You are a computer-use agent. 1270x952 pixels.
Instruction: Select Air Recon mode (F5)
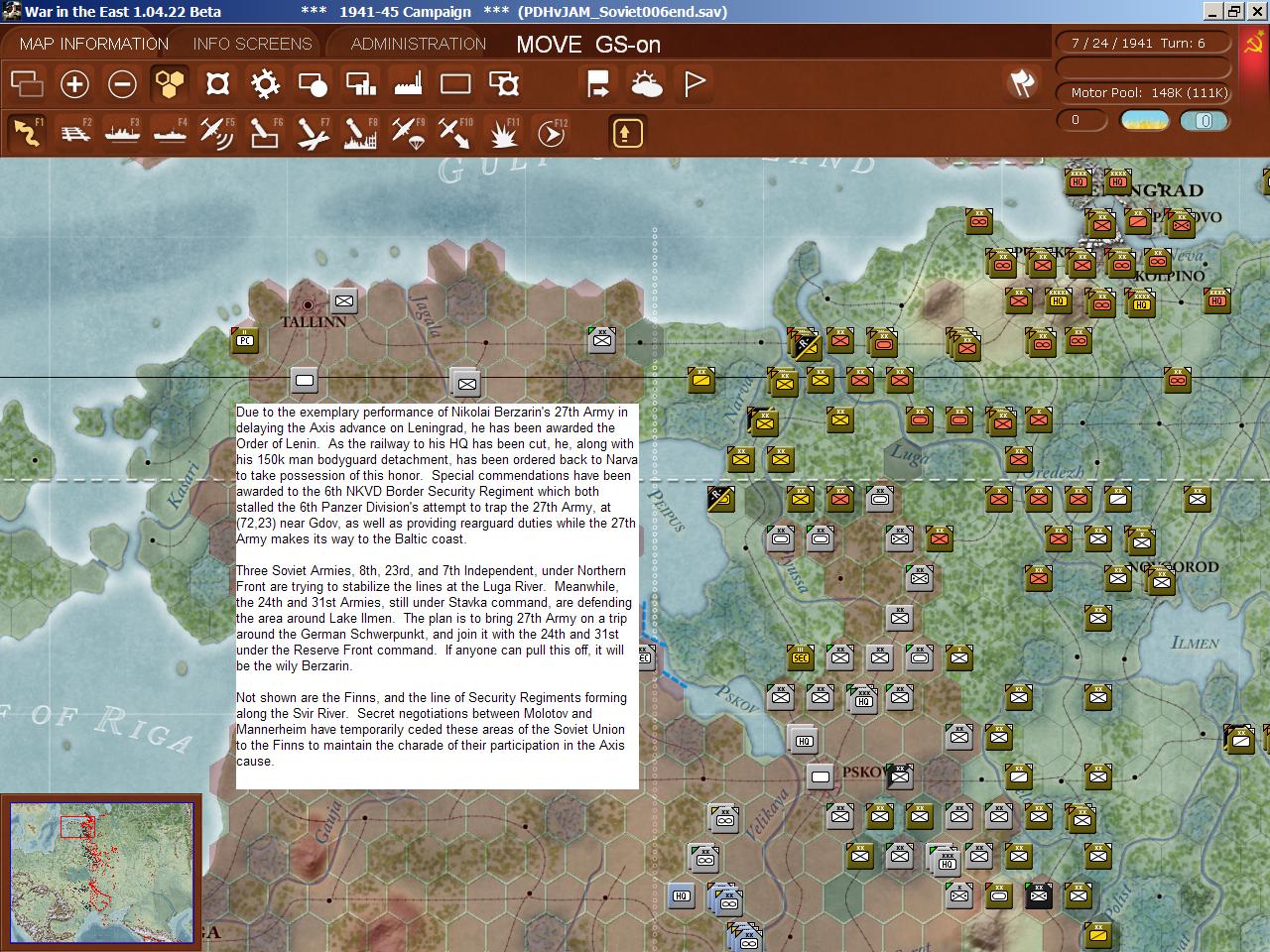pos(217,132)
